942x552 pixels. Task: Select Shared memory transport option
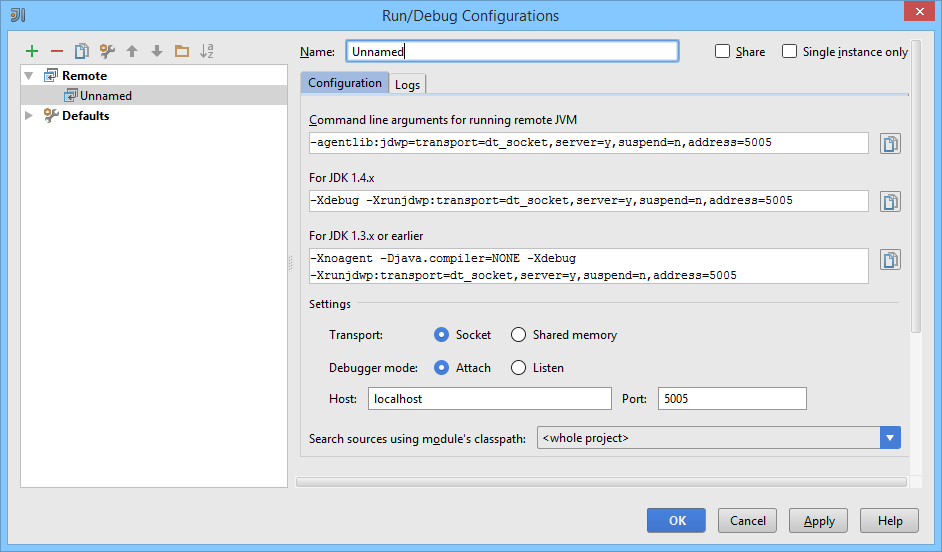pos(518,335)
